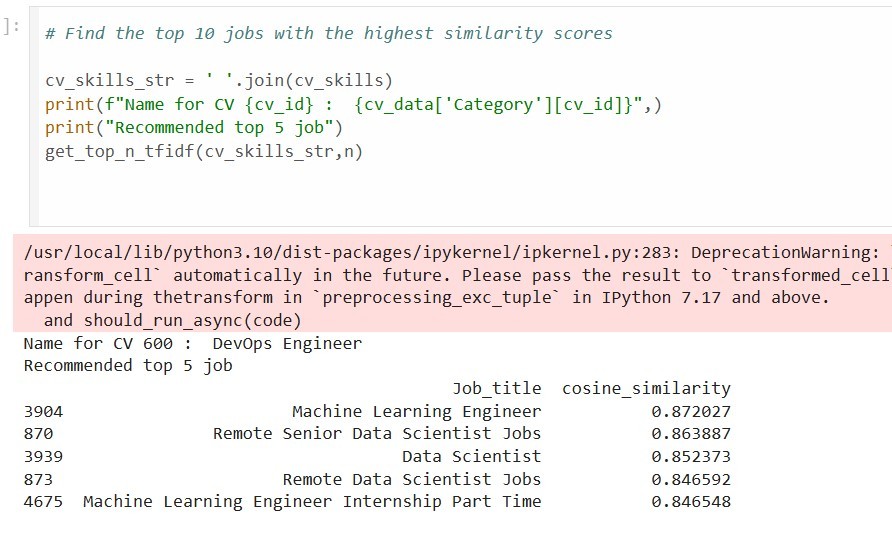Image resolution: width=892 pixels, height=537 pixels.
Task: Place cursor on cv_skills_str assignment line
Action: (x=219, y=80)
